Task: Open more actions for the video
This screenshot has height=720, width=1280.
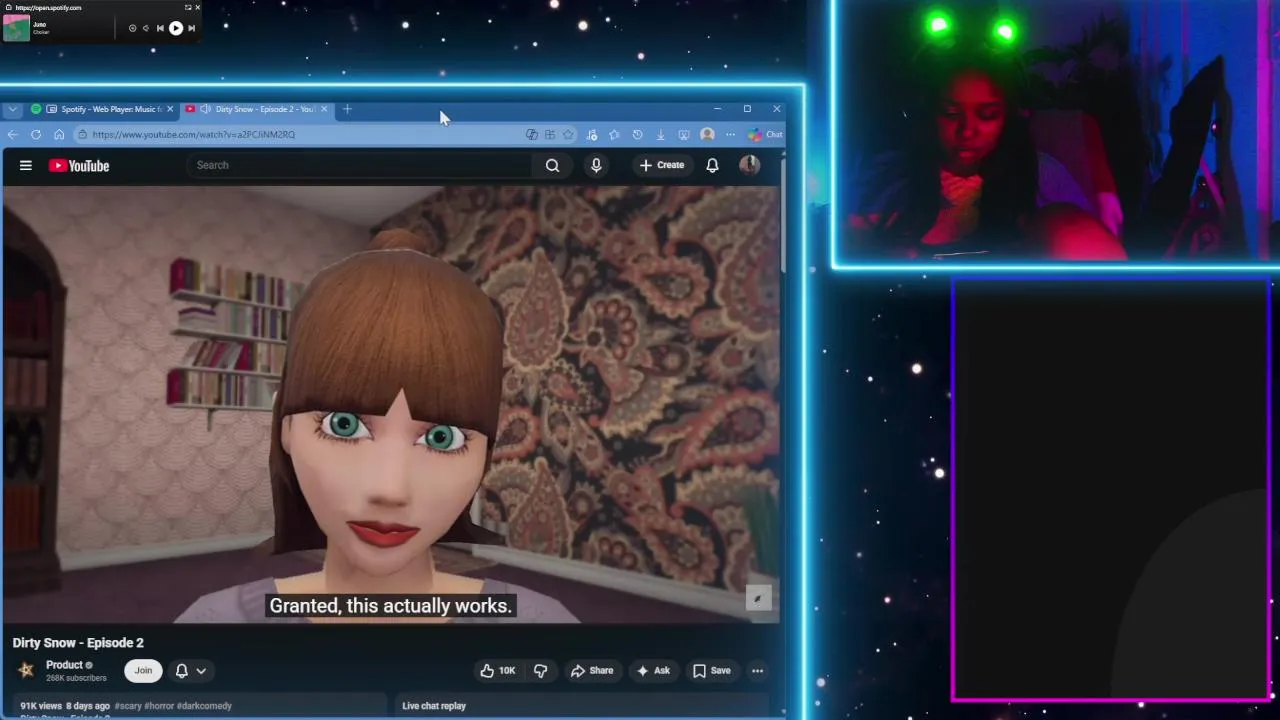Action: 757,670
